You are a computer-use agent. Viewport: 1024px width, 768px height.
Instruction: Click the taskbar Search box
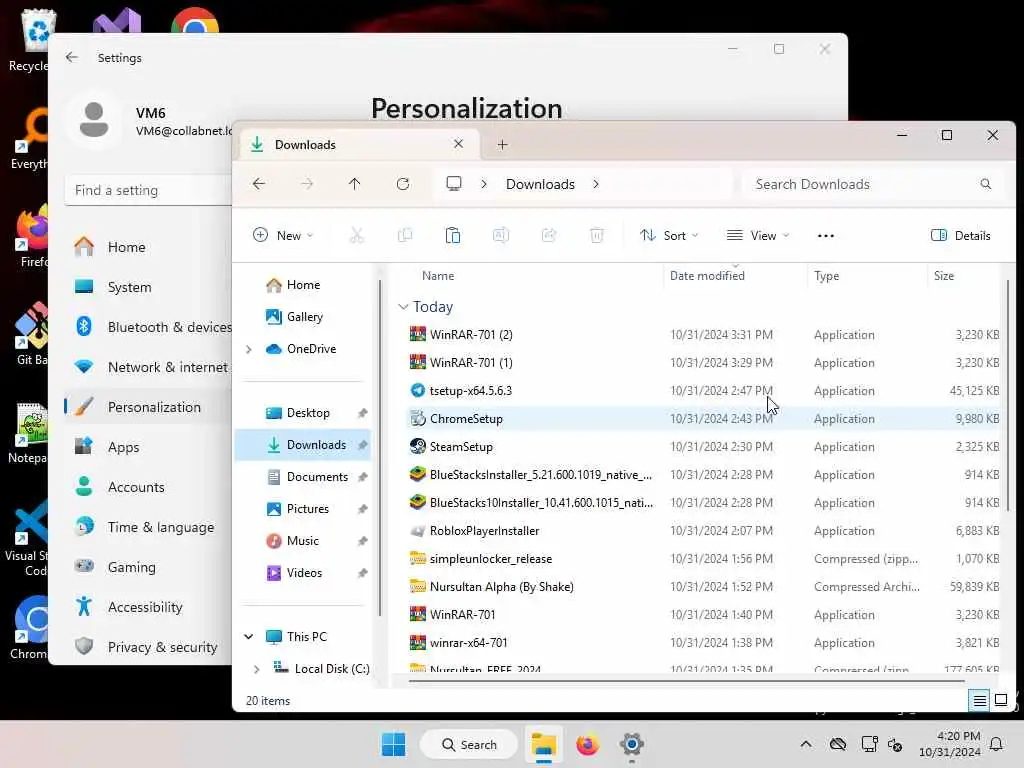(x=469, y=744)
